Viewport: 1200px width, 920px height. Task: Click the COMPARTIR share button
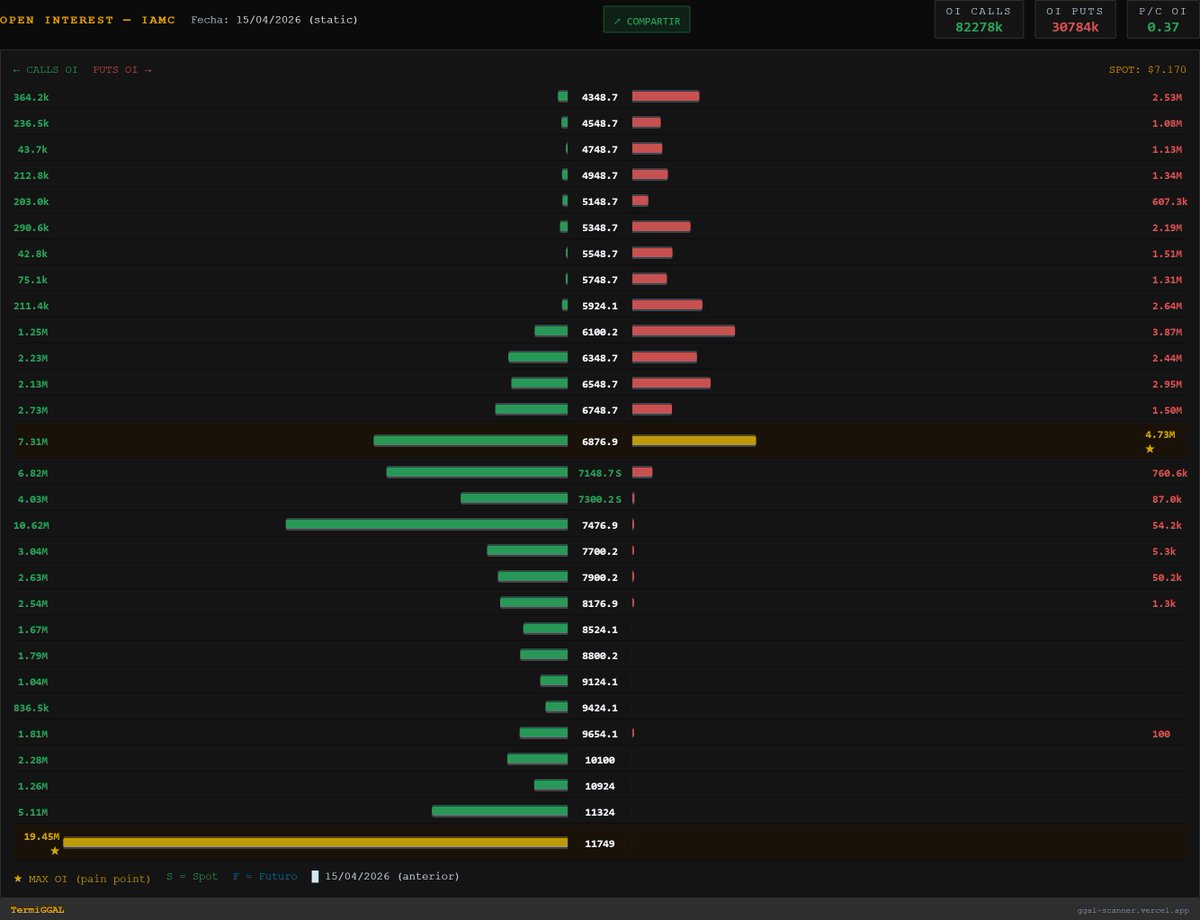pos(646,20)
